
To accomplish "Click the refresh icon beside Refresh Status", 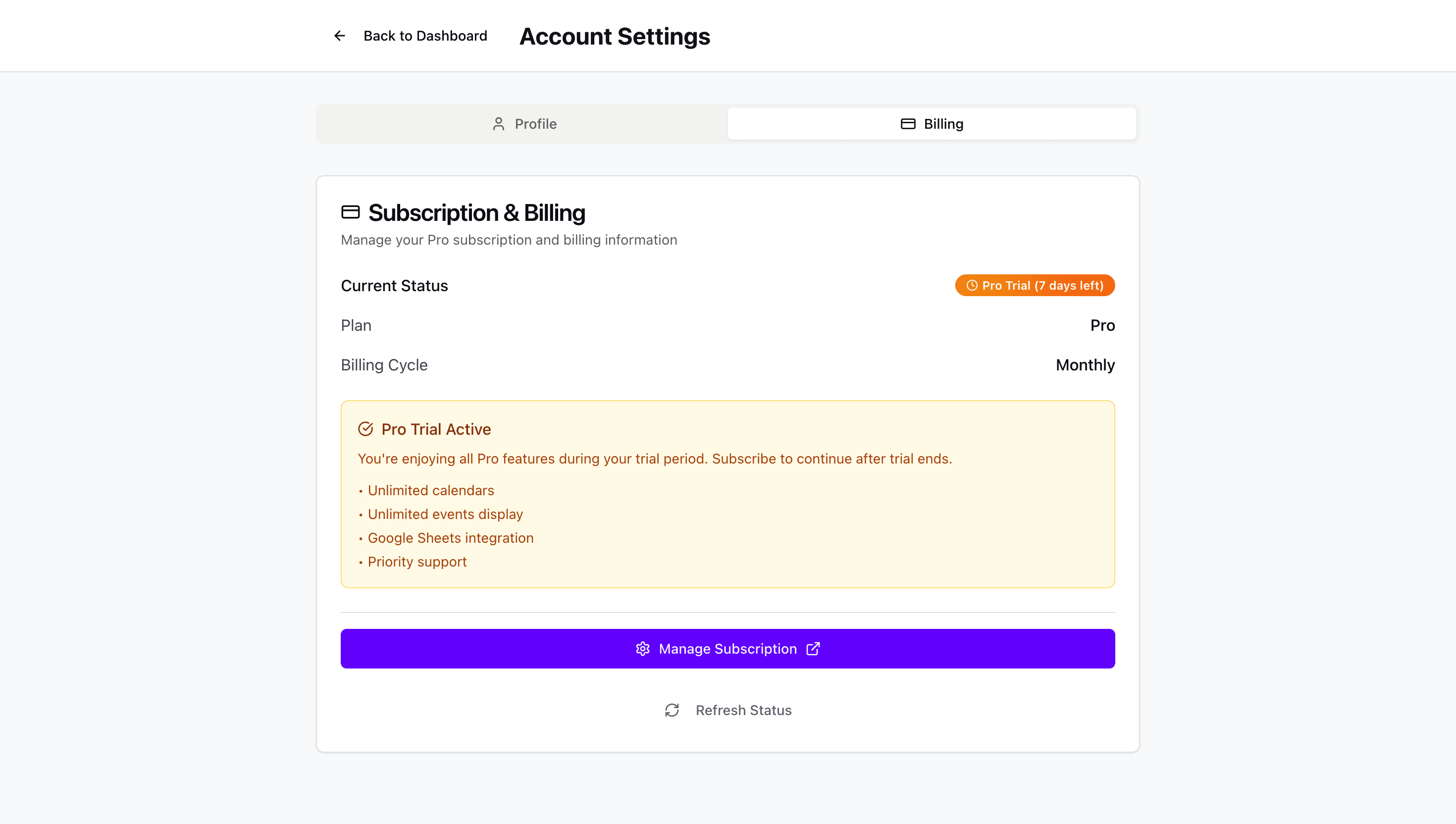I will pyautogui.click(x=672, y=710).
